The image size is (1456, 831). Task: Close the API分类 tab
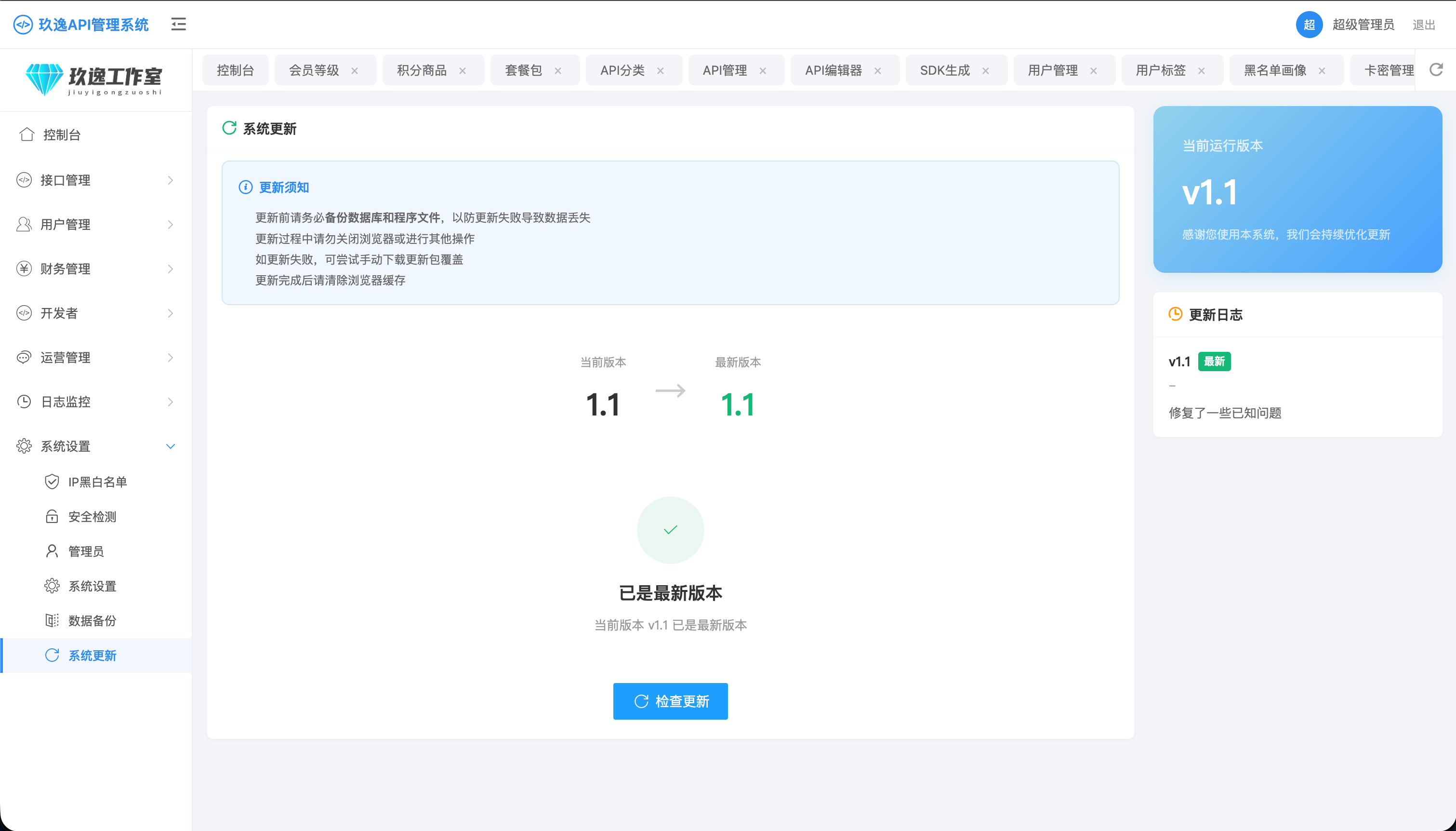pos(661,71)
